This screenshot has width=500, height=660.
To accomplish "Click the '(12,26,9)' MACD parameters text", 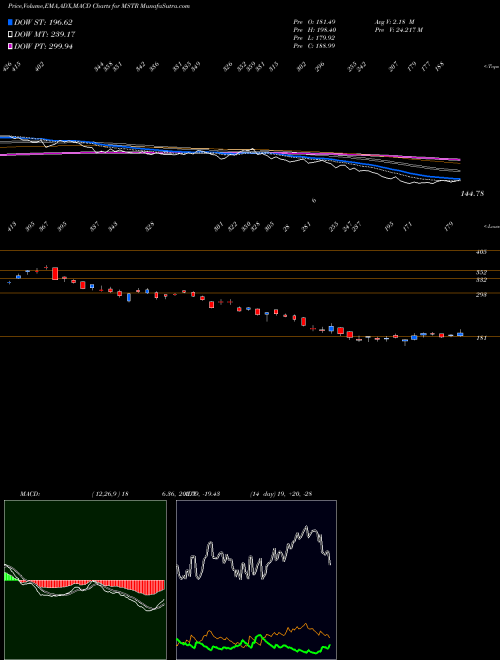I will [x=106, y=494].
